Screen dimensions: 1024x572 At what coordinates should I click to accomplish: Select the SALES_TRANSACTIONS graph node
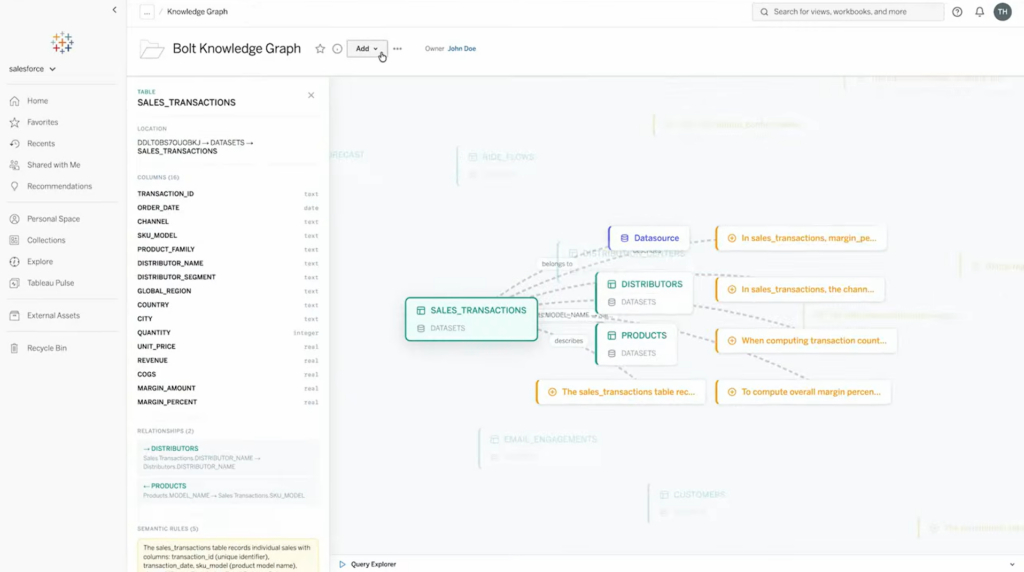click(x=472, y=319)
